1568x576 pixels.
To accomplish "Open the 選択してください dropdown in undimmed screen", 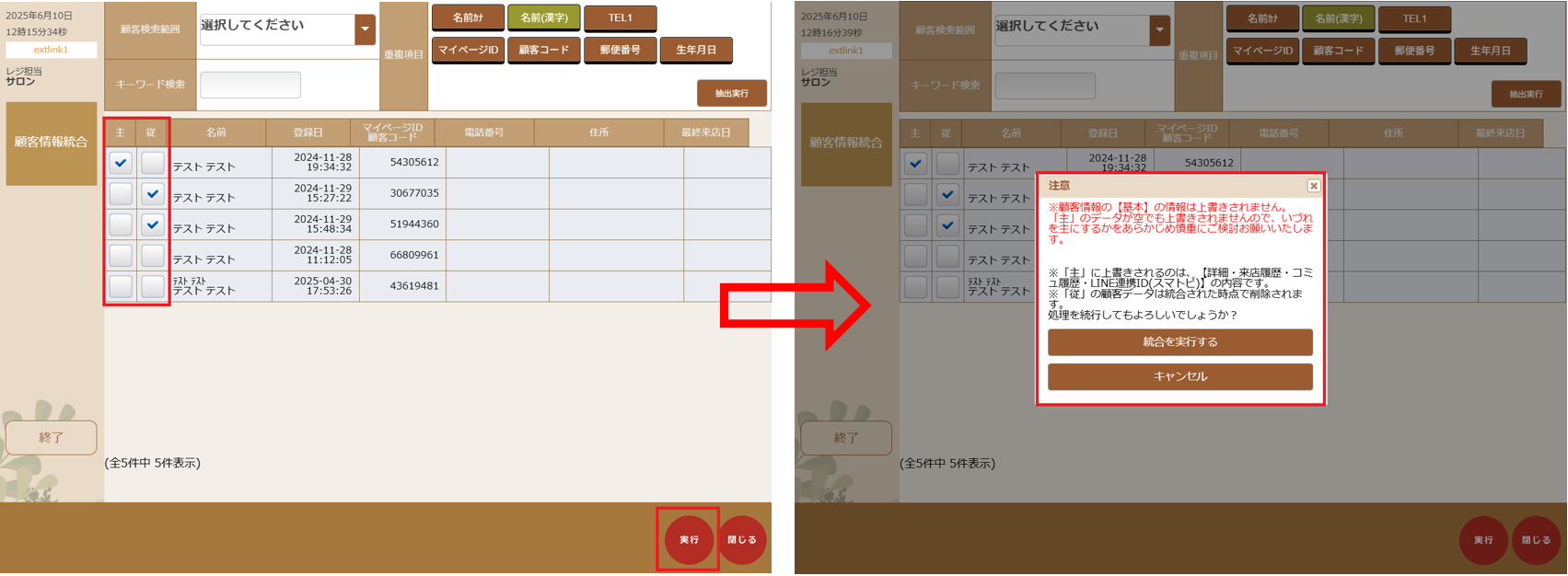I will [x=287, y=29].
